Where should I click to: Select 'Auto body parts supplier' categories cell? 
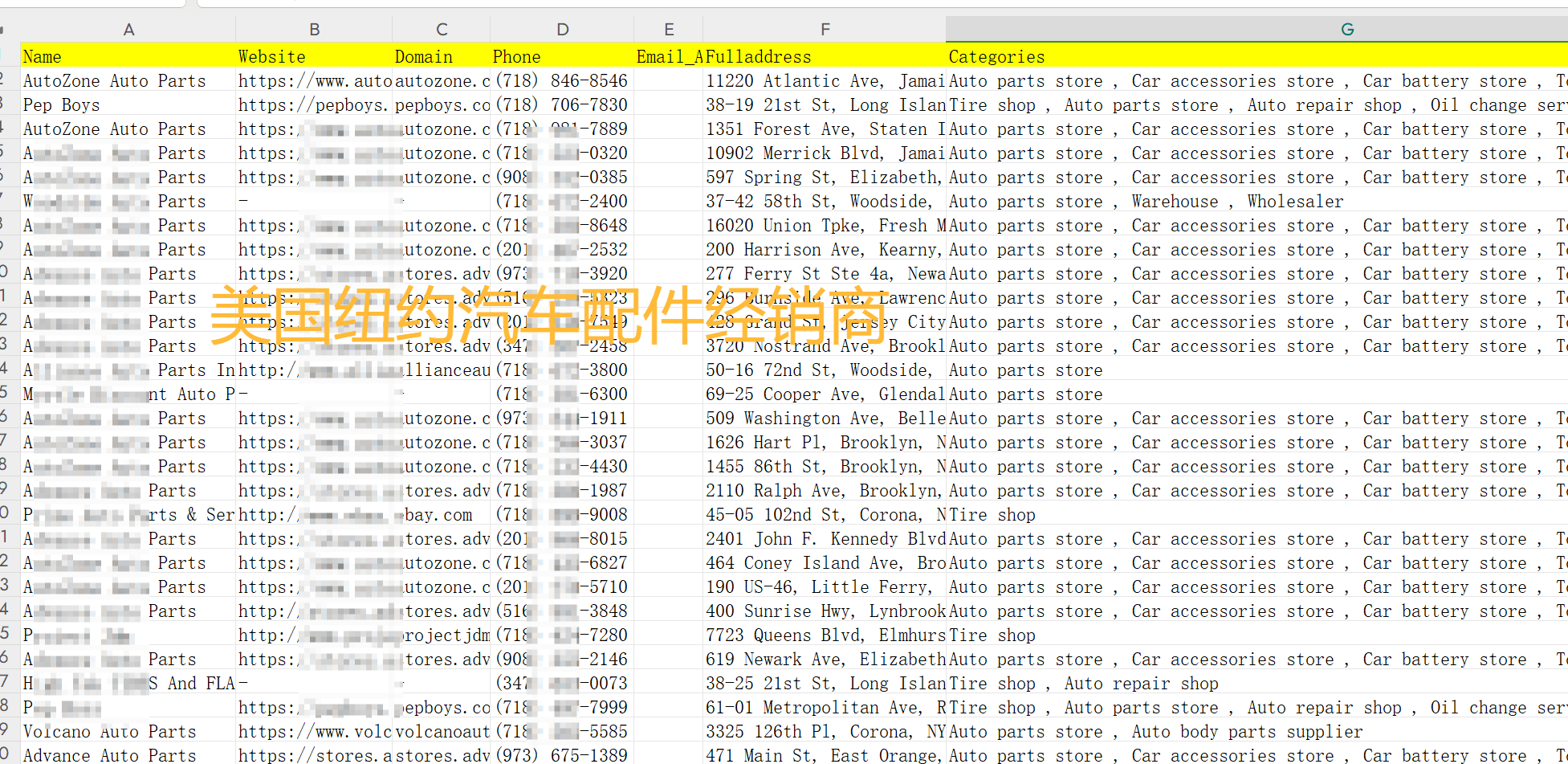(x=1256, y=732)
